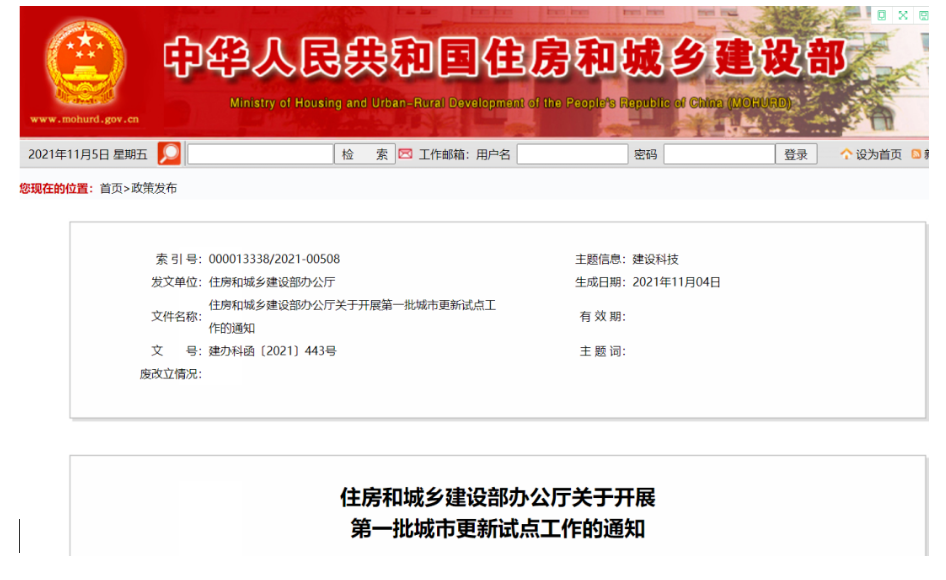Image resolution: width=946 pixels, height=580 pixels.
Task: Click index number 000013338/2021-00508
Action: (274, 259)
